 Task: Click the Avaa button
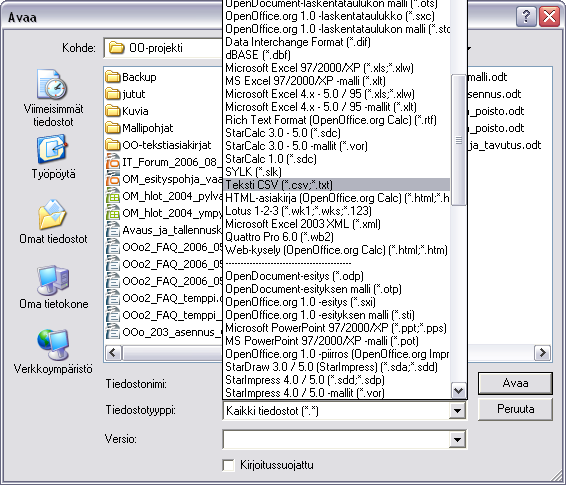[x=515, y=383]
